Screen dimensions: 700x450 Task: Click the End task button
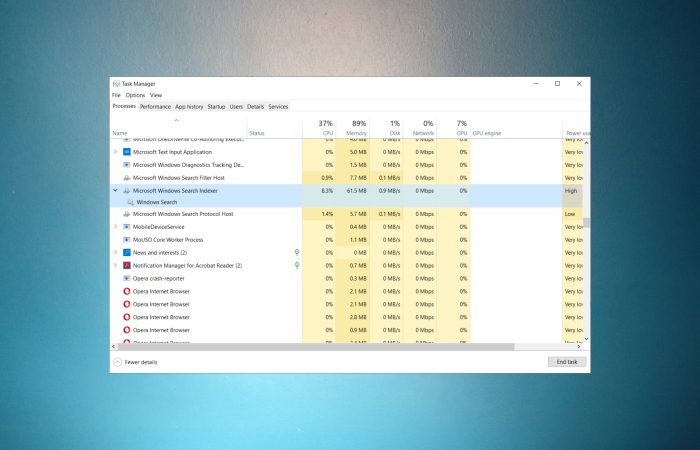pos(567,362)
